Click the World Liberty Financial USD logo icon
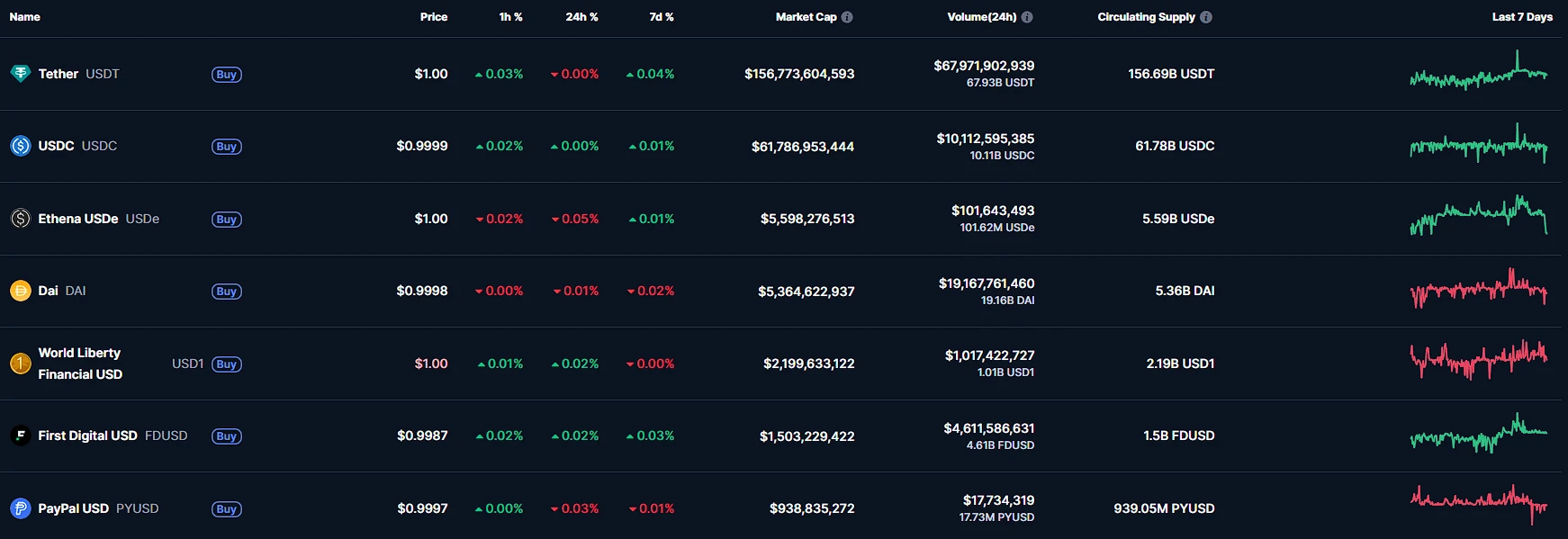 20,364
